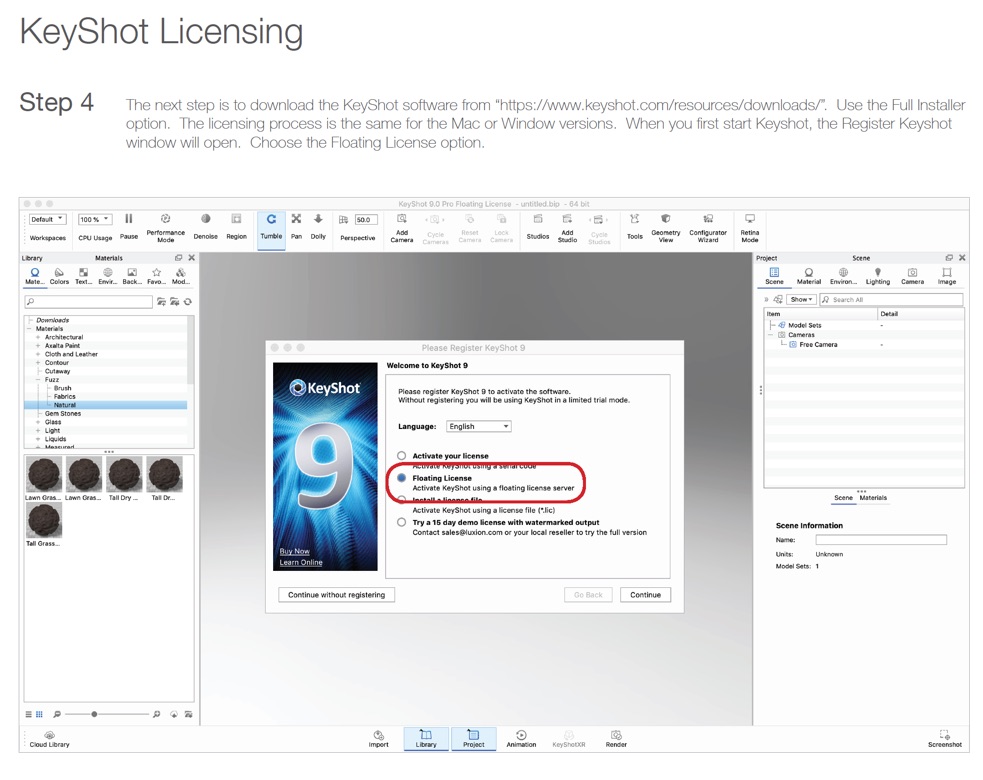
Task: Expand the Architectural materials folder
Action: click(38, 337)
